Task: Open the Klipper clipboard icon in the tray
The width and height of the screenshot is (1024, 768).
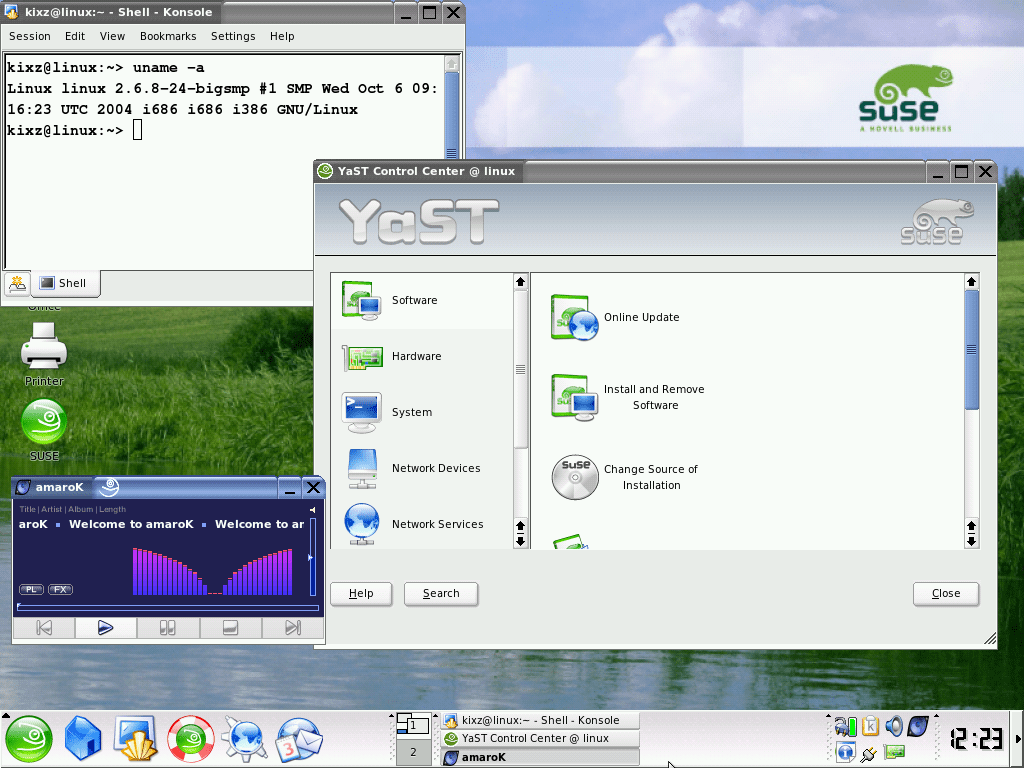Action: (870, 726)
